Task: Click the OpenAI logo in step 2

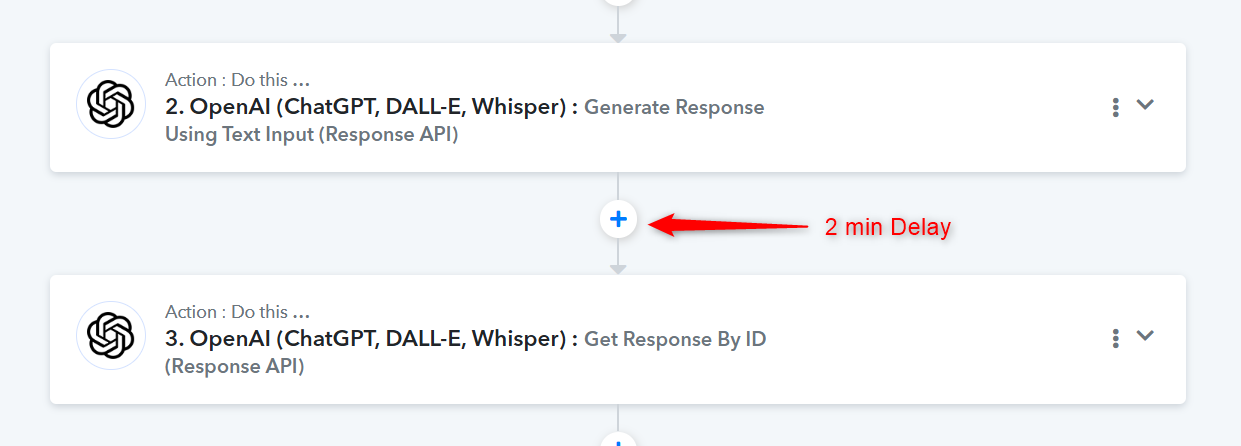Action: [111, 104]
